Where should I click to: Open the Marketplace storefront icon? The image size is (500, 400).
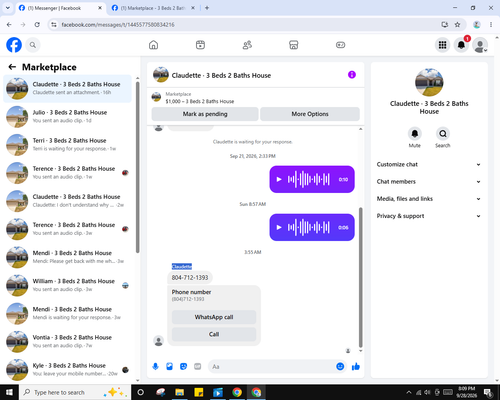pos(293,45)
